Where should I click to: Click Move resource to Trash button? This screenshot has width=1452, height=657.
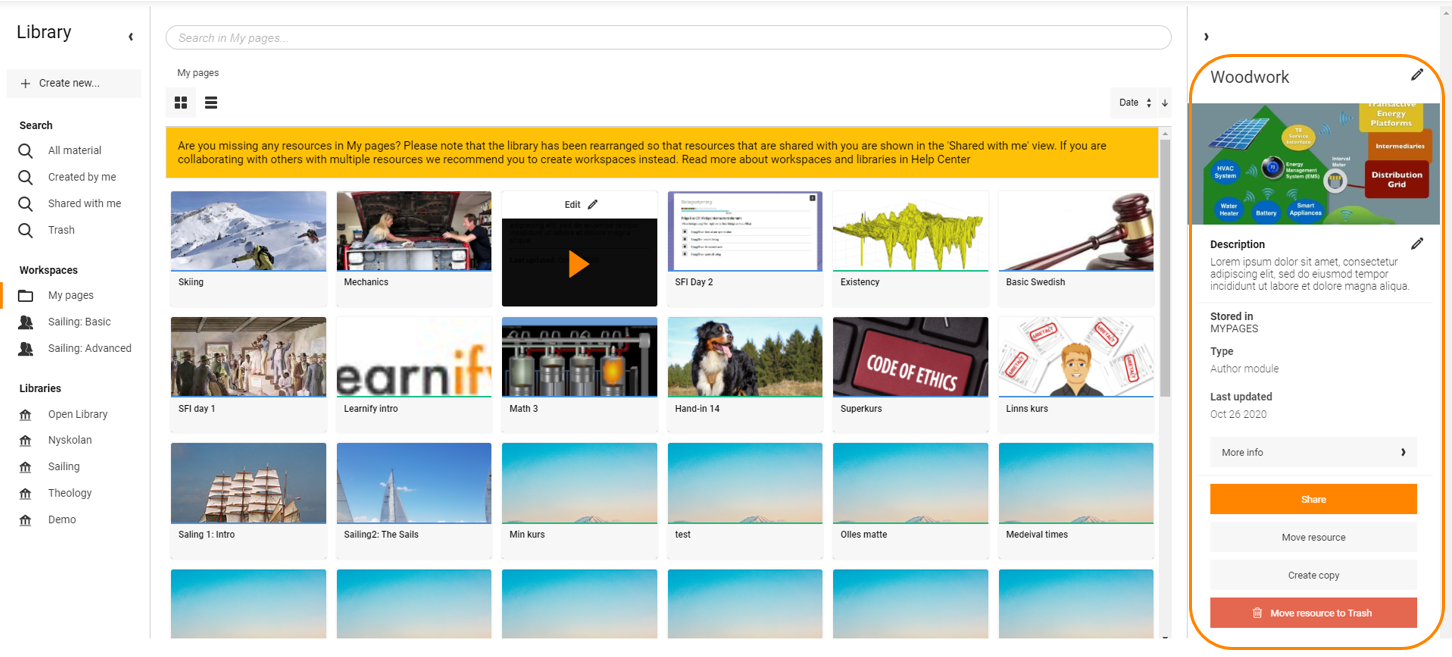pos(1313,613)
